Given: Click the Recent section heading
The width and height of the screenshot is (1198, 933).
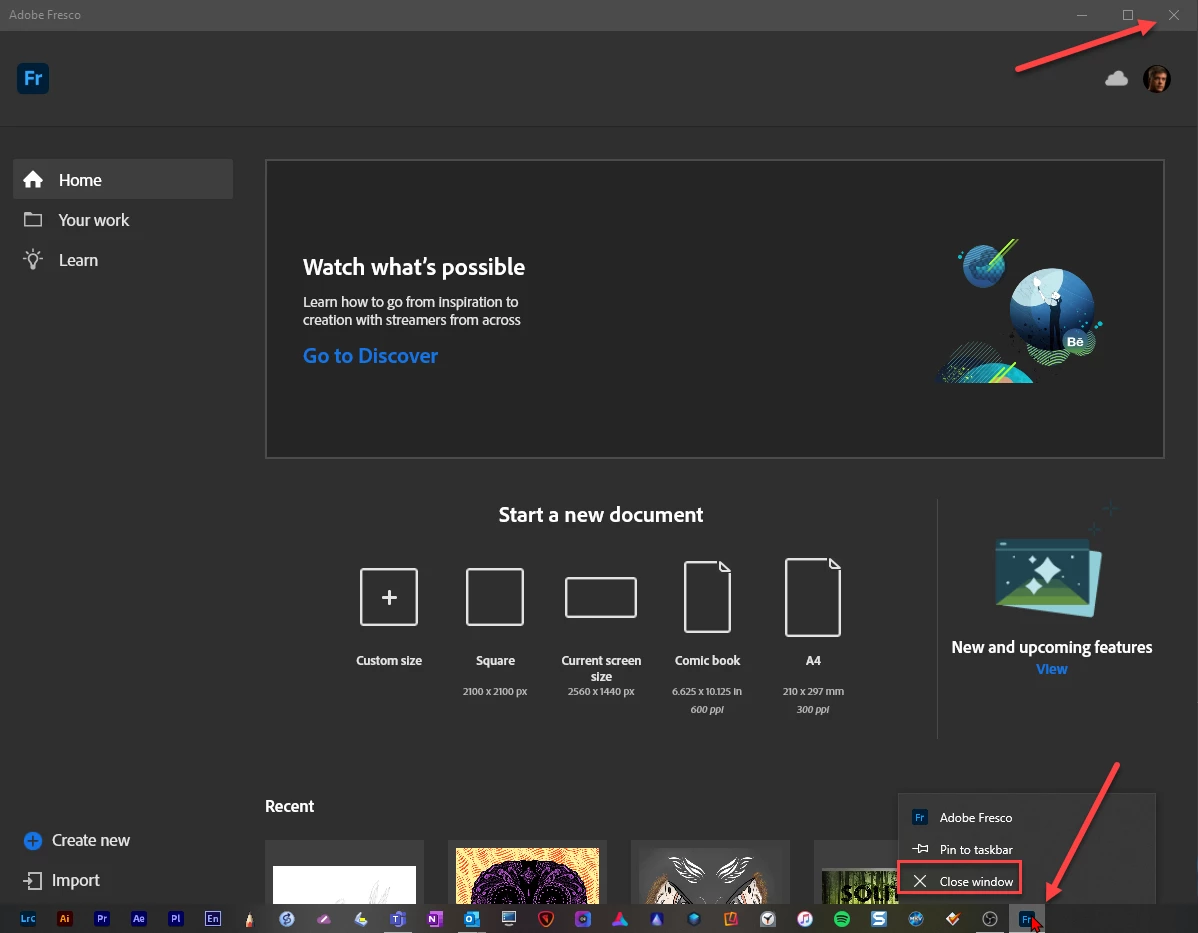Looking at the screenshot, I should [x=290, y=806].
